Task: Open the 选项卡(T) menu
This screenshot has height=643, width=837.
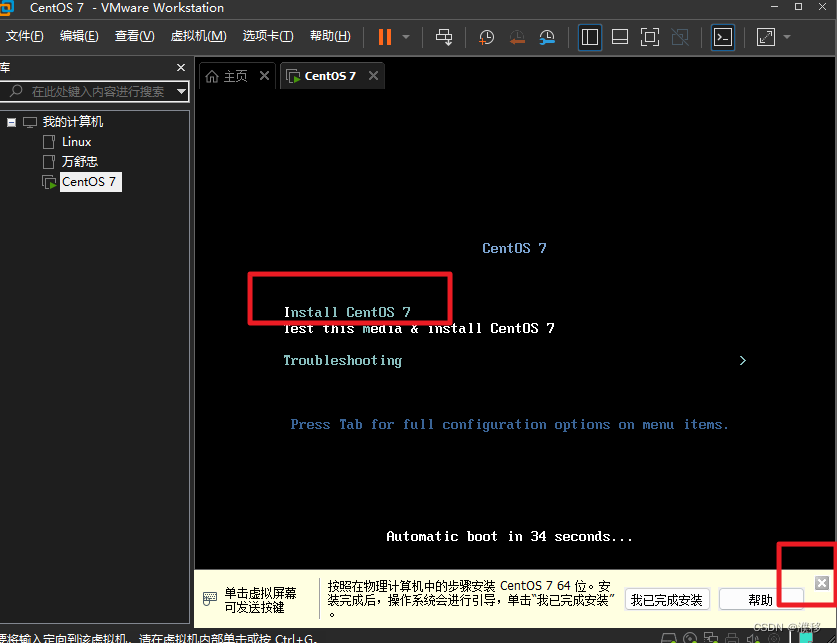Action: tap(268, 36)
